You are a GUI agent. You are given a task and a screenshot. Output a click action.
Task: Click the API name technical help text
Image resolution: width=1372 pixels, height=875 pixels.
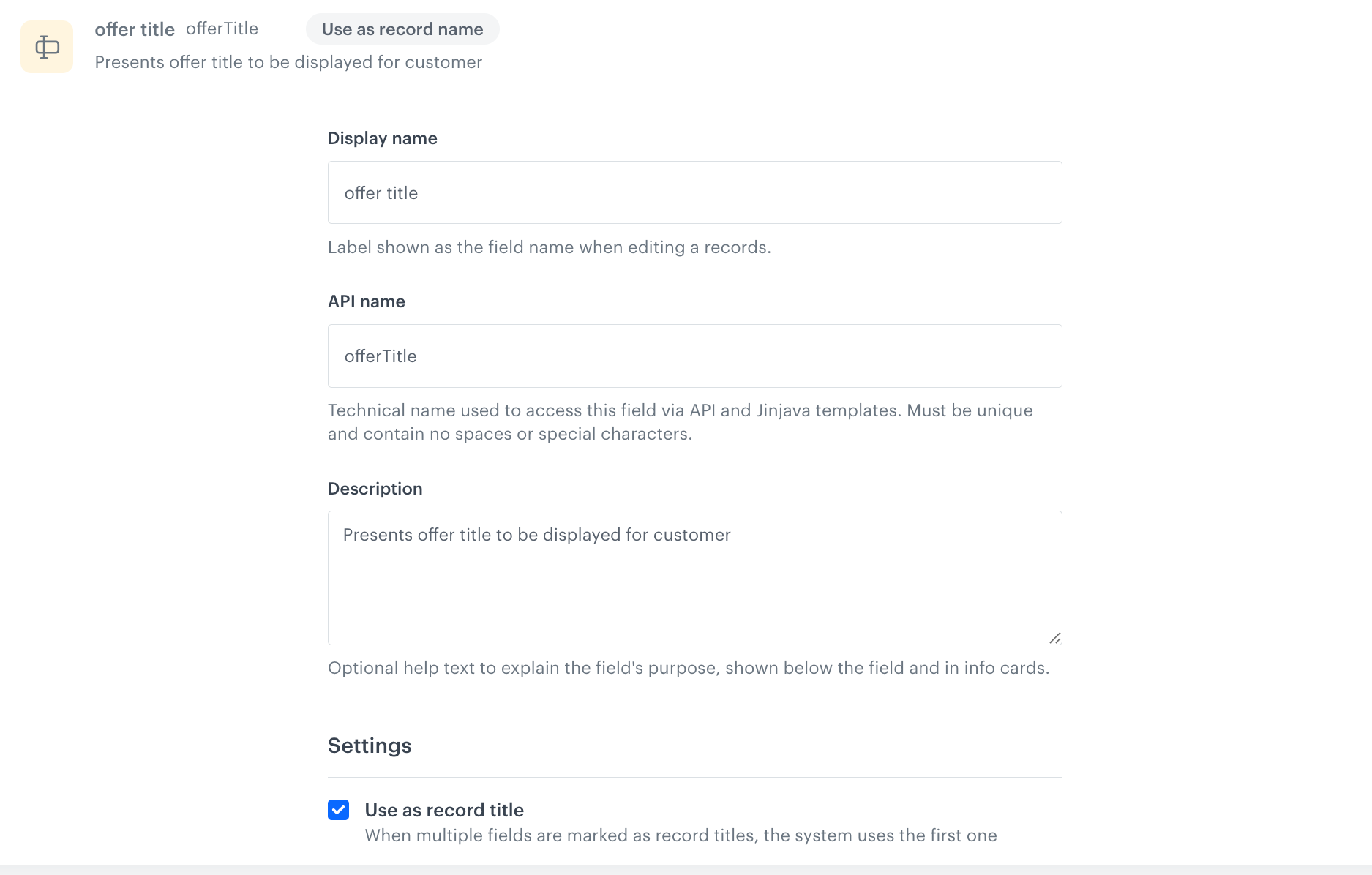click(680, 422)
